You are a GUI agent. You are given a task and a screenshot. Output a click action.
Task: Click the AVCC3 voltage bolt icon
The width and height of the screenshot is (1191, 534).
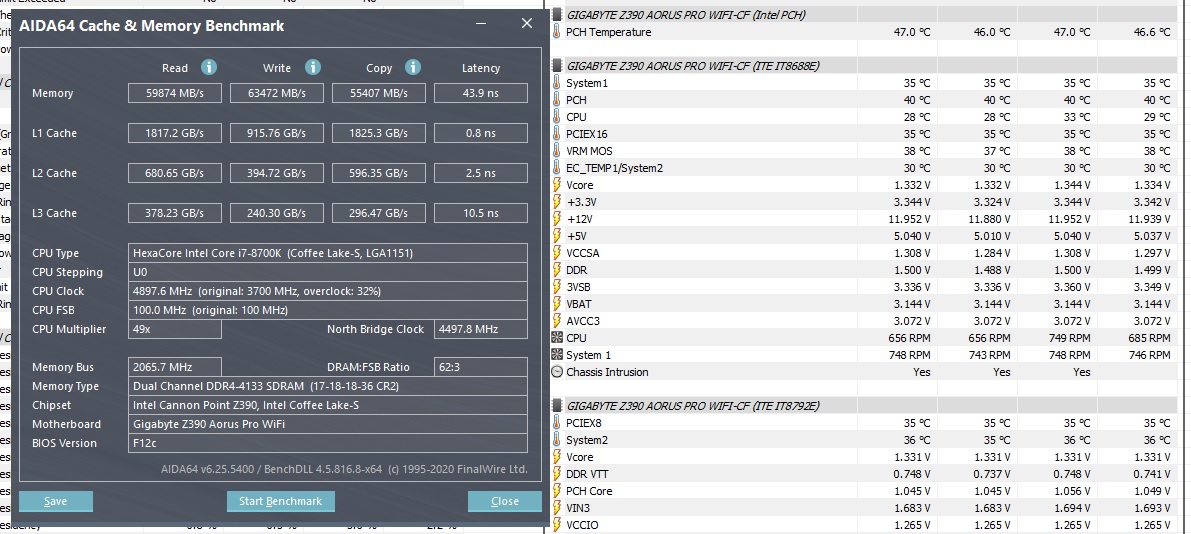(x=557, y=321)
